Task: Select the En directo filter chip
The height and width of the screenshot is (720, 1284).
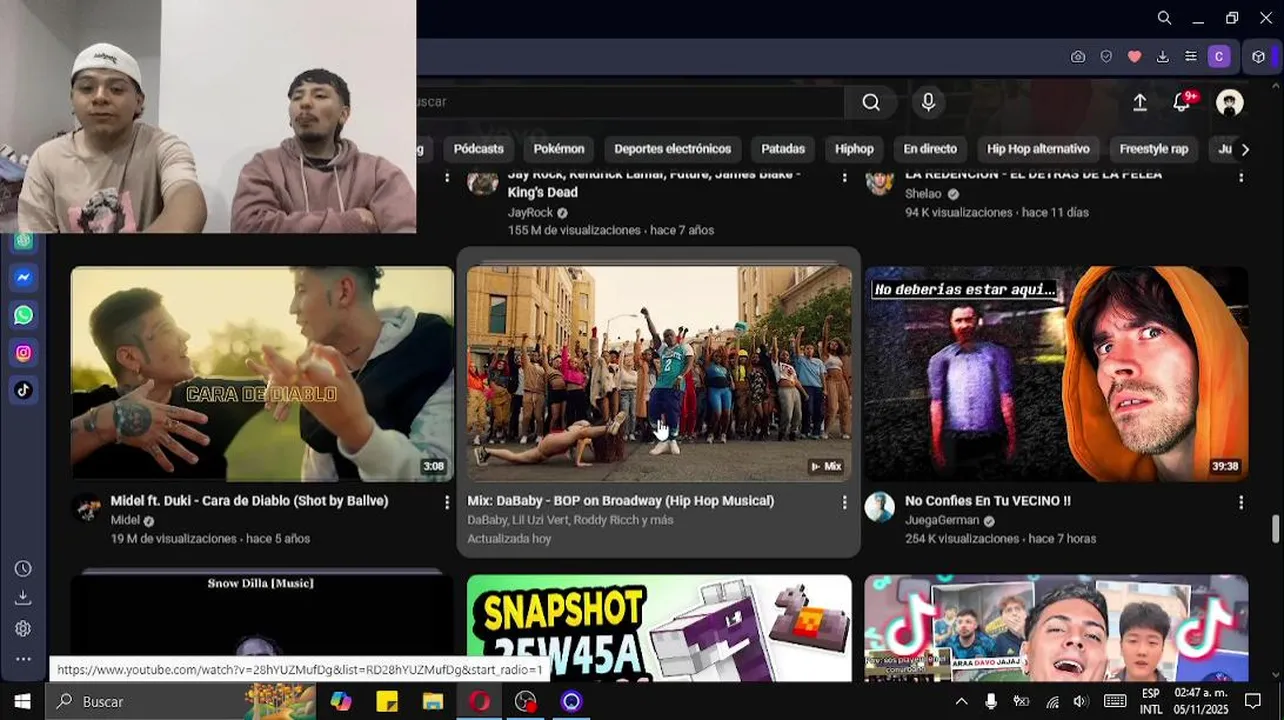Action: coord(930,149)
